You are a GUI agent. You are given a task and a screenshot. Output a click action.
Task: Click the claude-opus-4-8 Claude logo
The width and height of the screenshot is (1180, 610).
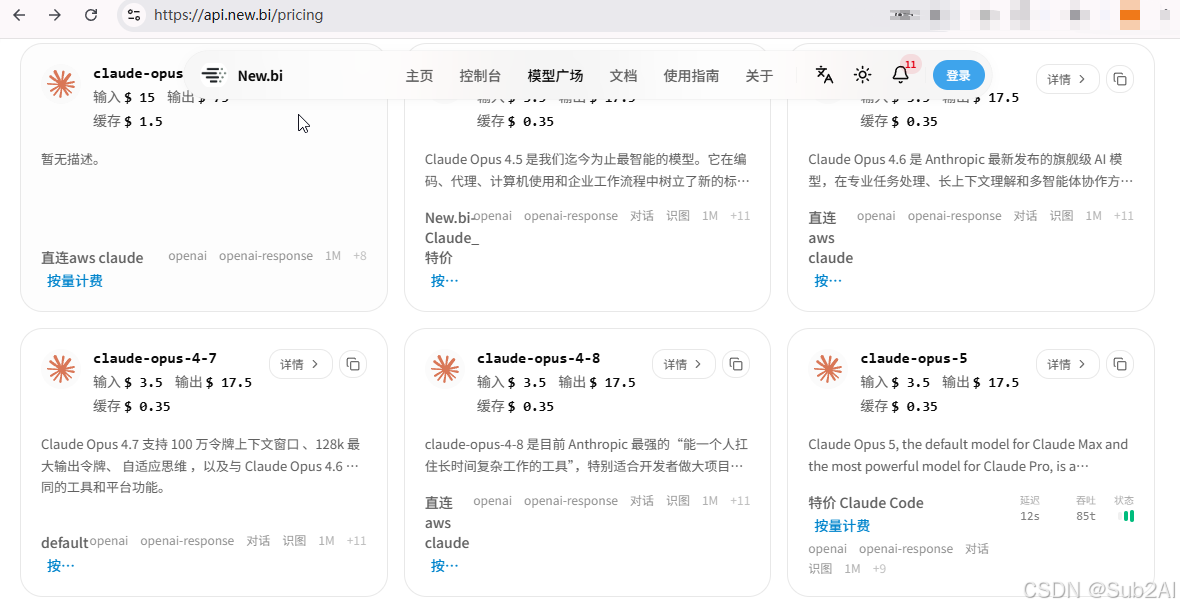(445, 369)
